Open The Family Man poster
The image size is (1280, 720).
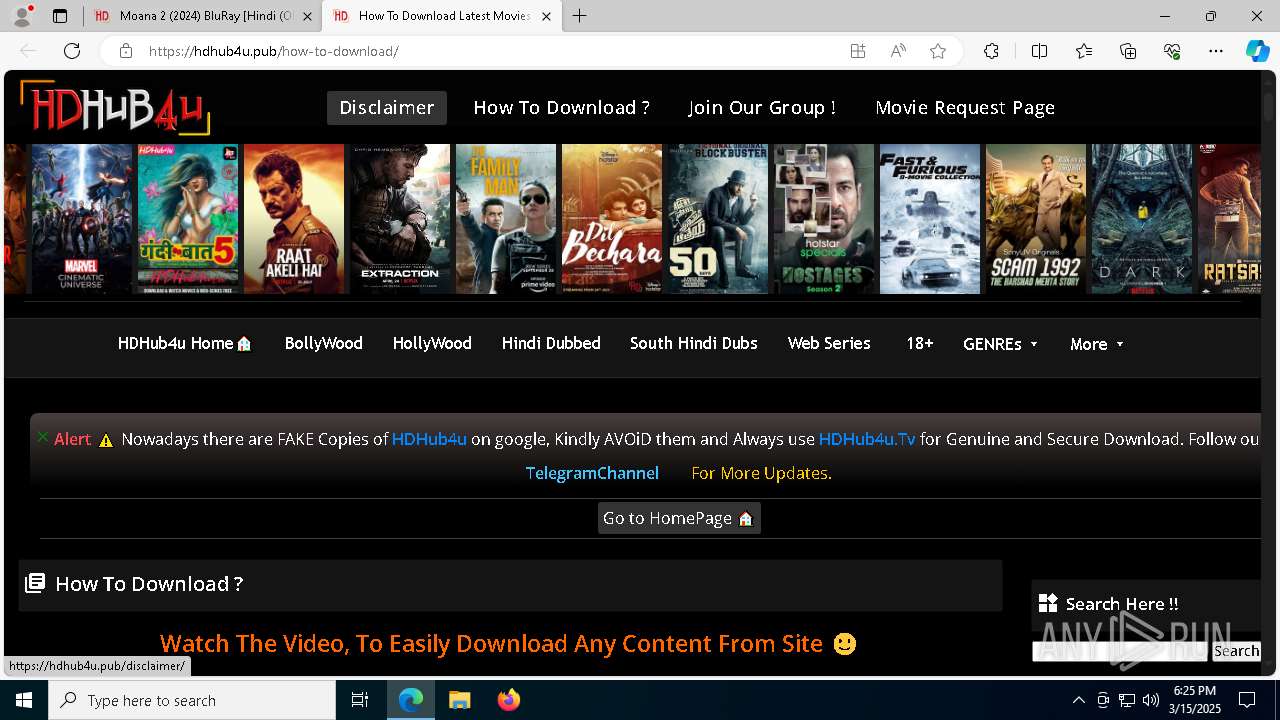click(x=506, y=219)
